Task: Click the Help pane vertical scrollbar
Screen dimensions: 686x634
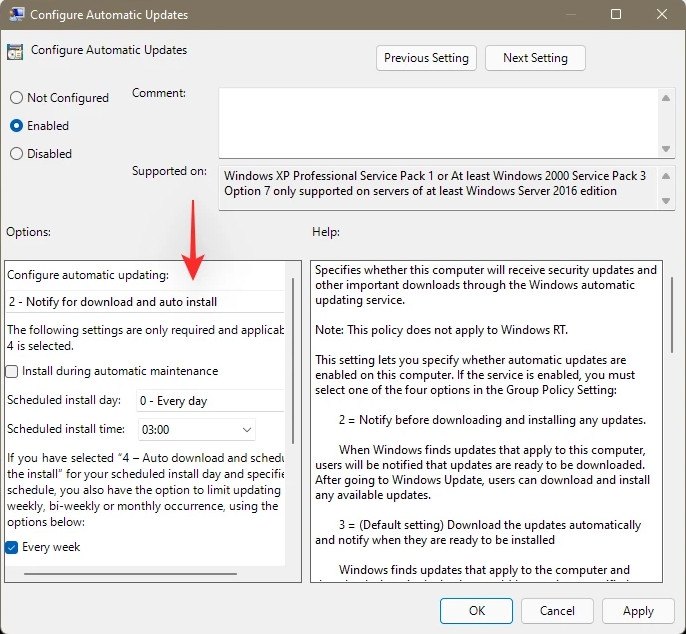Action: 672,315
